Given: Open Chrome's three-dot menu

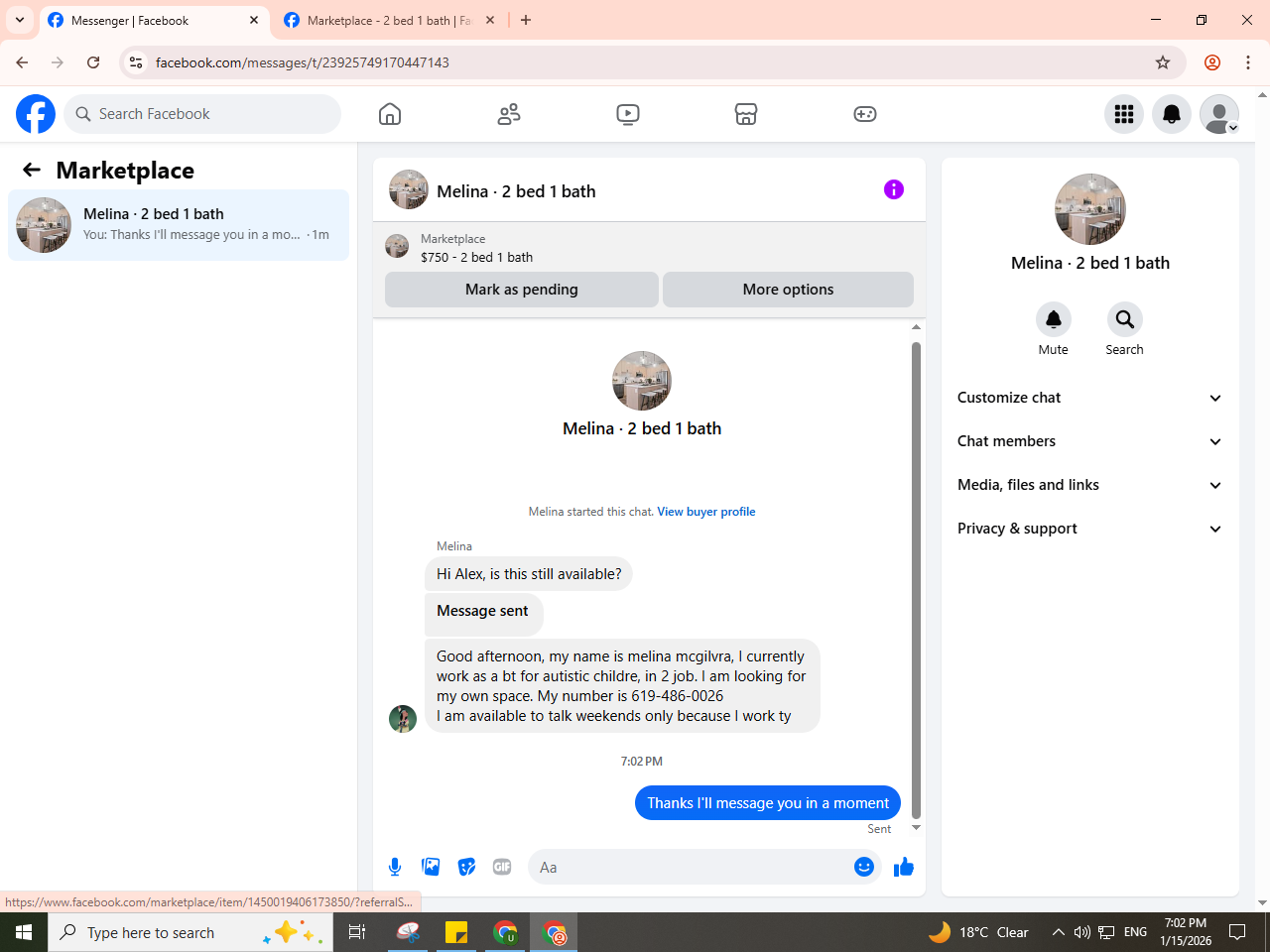Looking at the screenshot, I should coord(1248,62).
